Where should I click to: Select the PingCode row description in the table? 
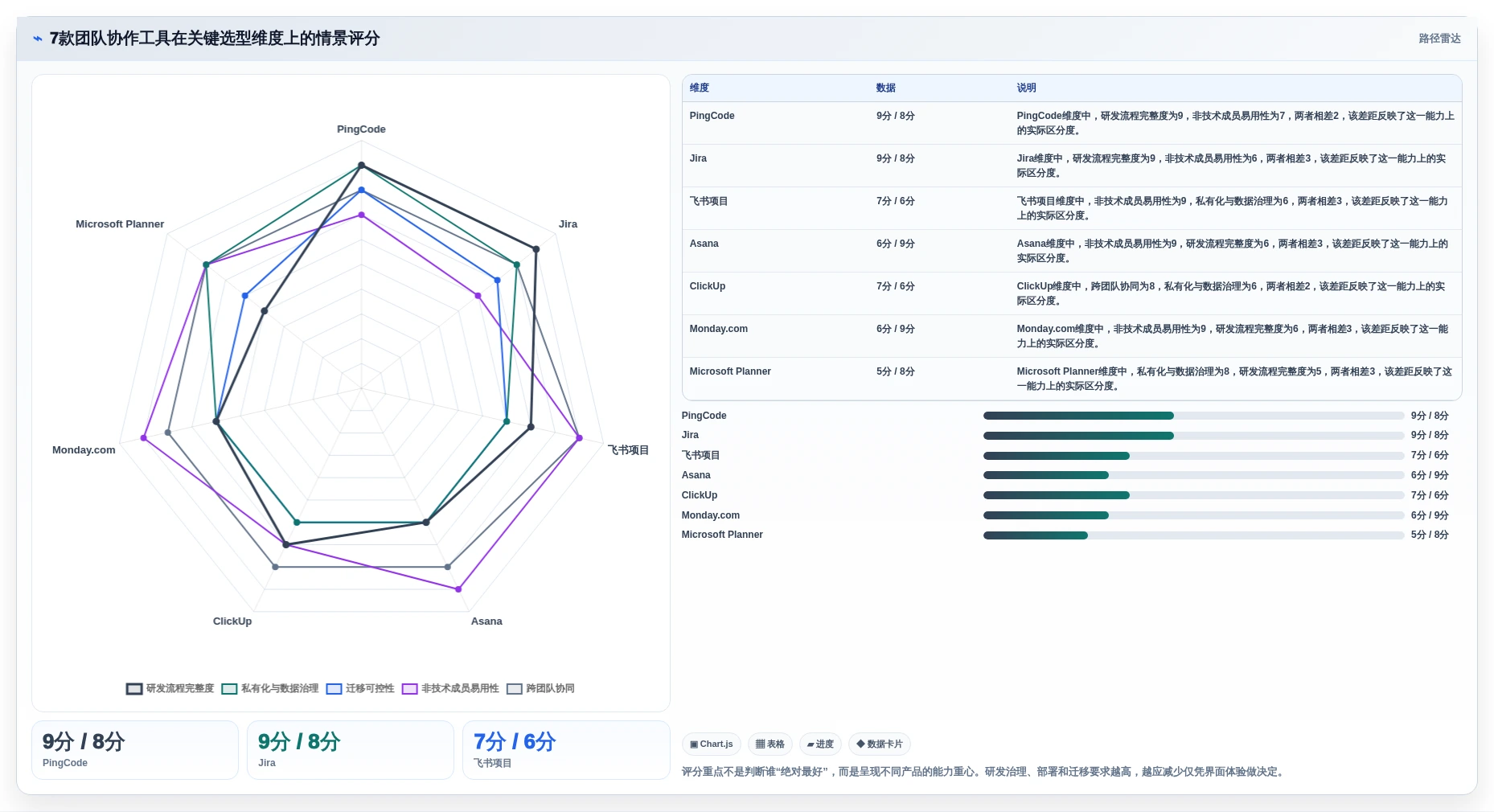point(1235,123)
